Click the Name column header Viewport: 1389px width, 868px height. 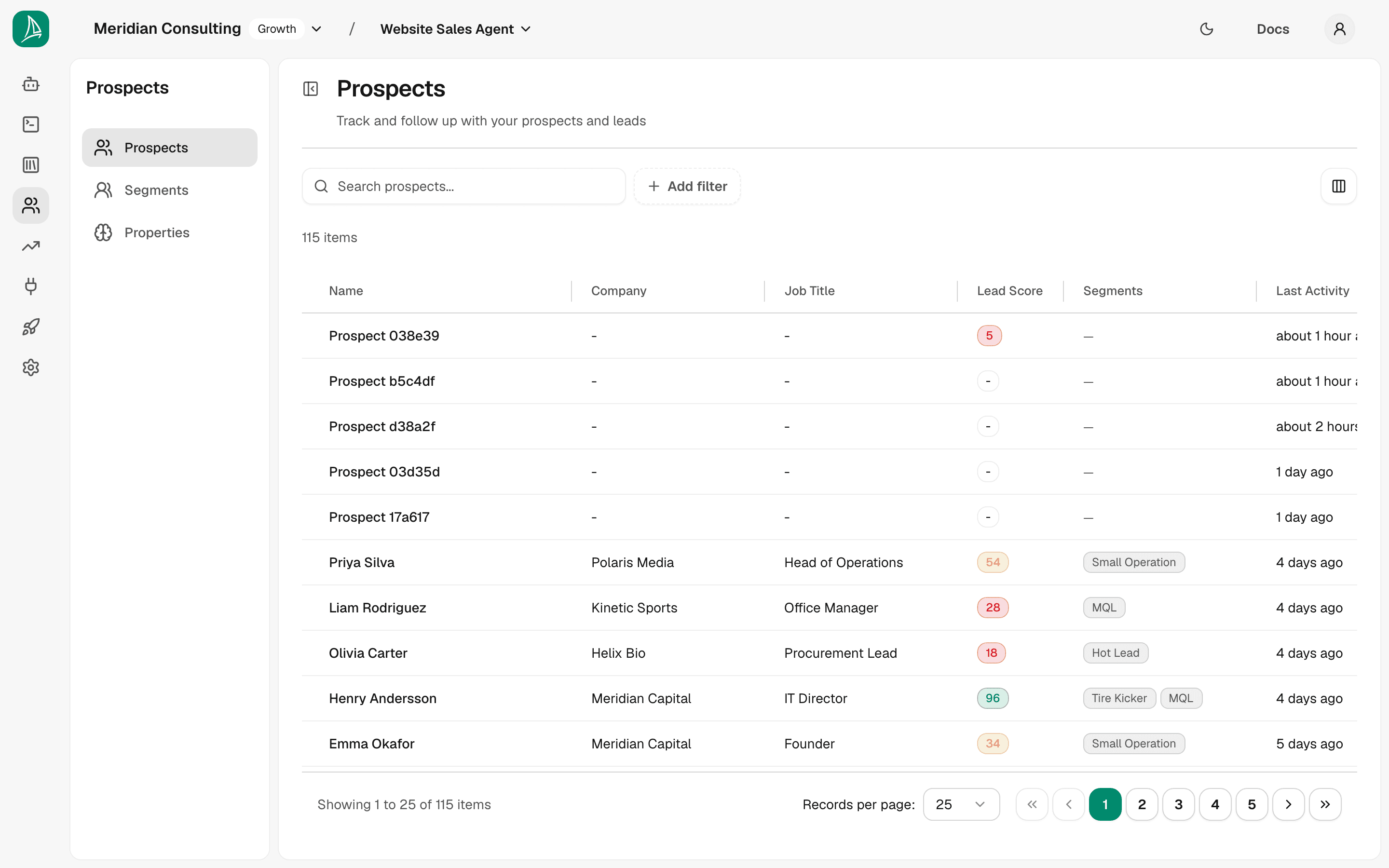(x=346, y=291)
